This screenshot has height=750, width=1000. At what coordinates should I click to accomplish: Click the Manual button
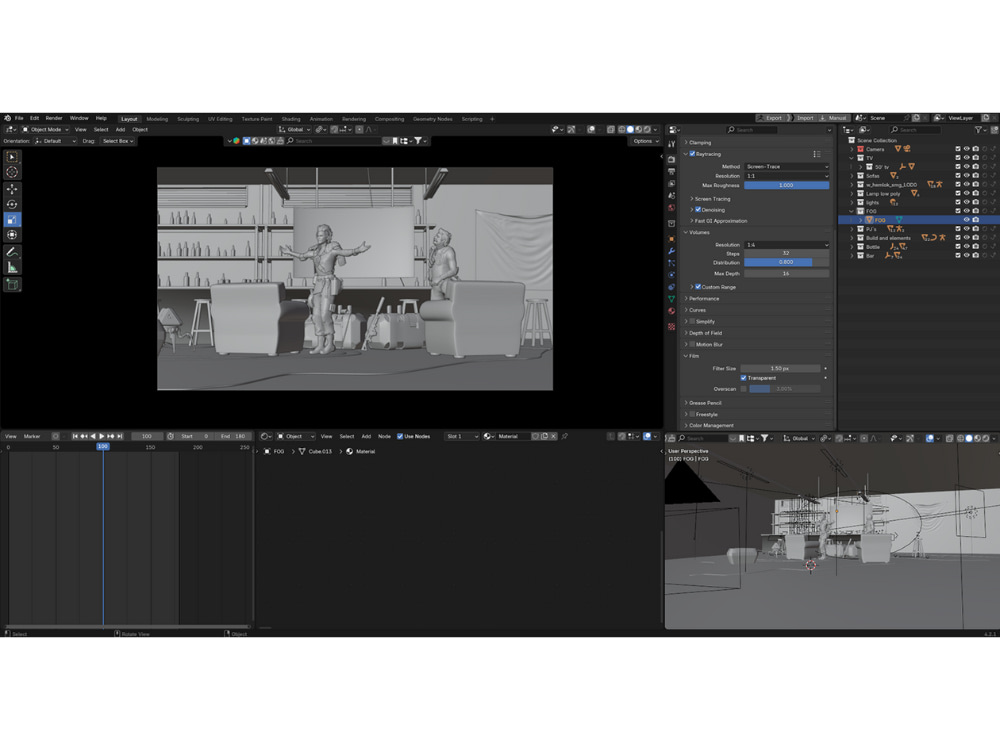tap(834, 119)
